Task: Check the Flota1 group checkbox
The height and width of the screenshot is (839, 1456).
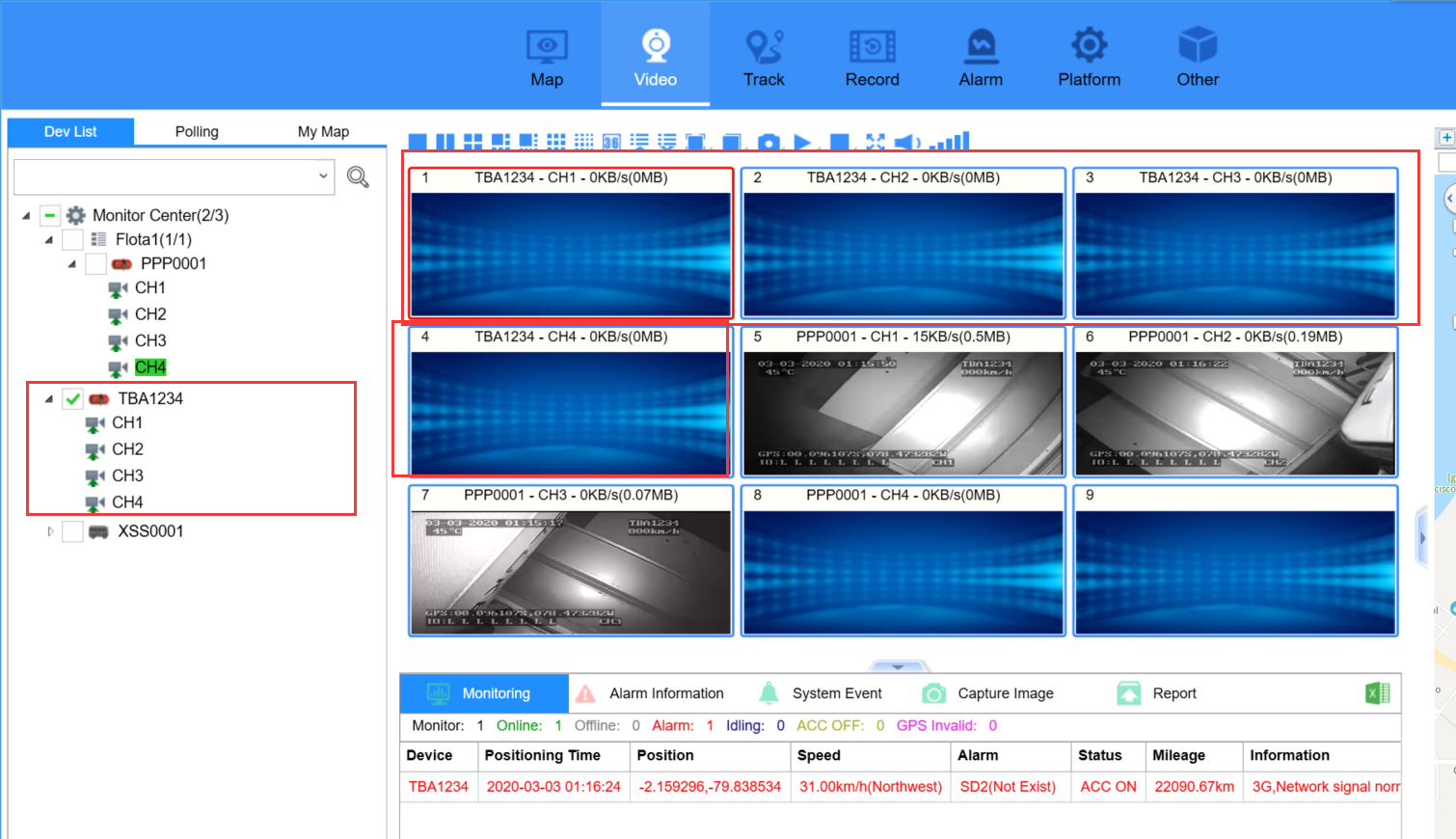Action: (72, 239)
